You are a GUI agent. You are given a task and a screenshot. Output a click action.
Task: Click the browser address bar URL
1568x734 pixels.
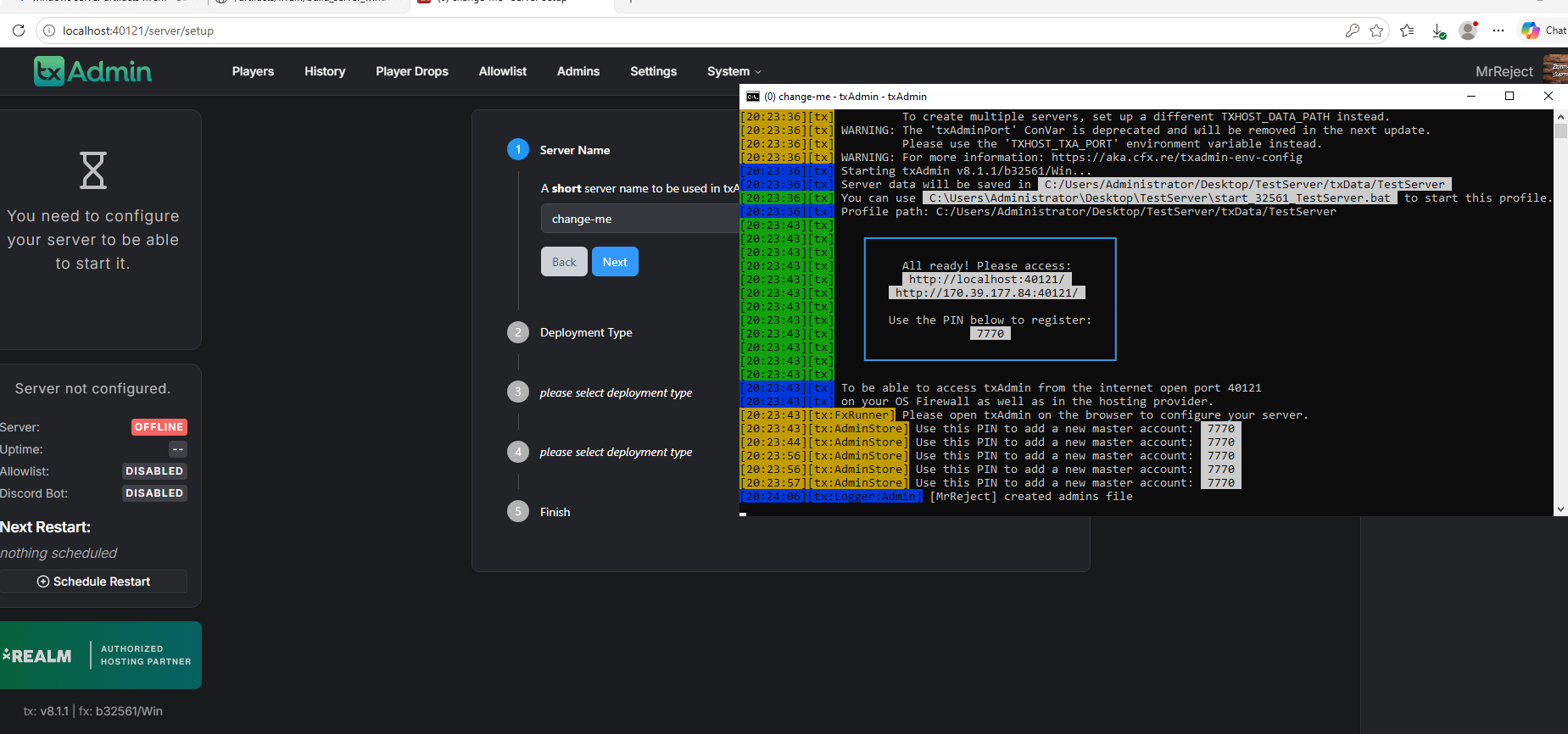coord(138,31)
